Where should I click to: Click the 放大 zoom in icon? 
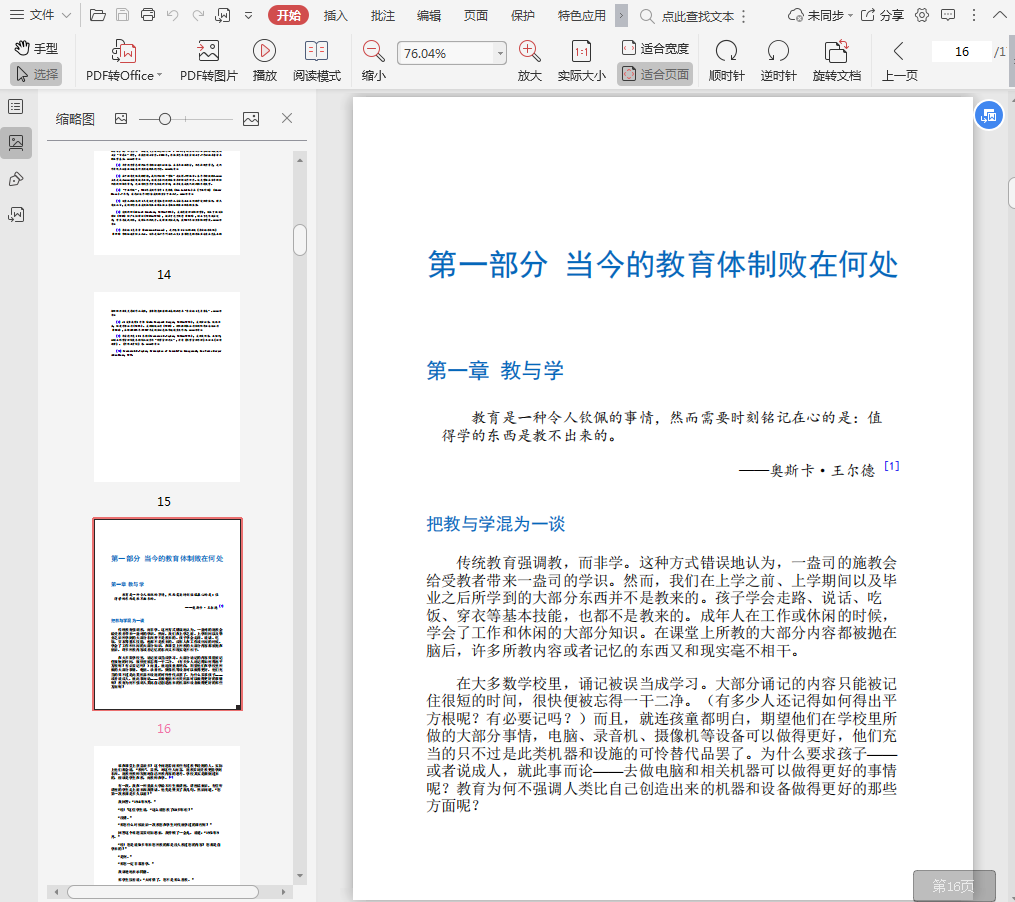coord(529,52)
